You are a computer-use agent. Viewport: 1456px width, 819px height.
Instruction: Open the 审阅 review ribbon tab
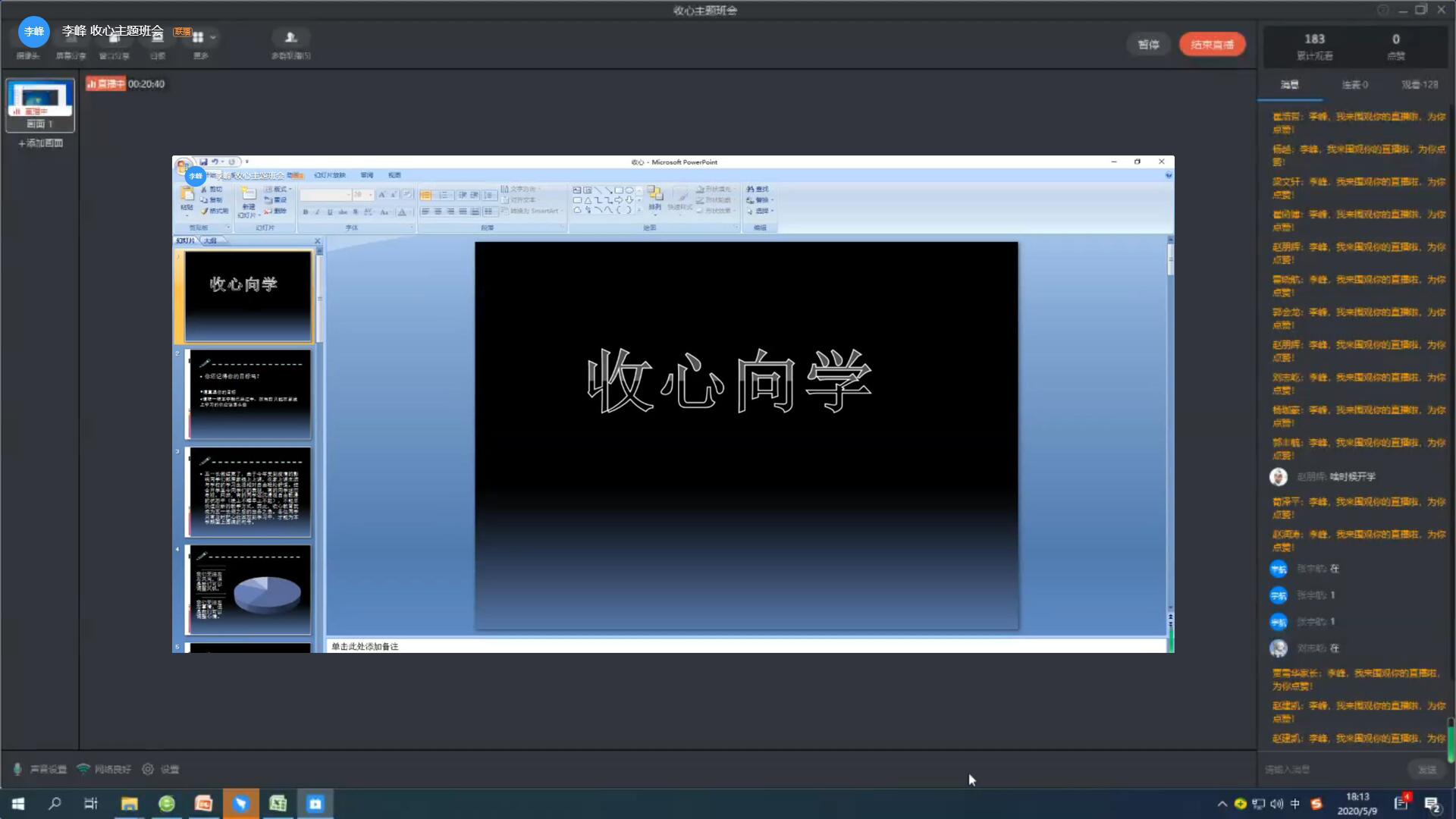pos(367,175)
